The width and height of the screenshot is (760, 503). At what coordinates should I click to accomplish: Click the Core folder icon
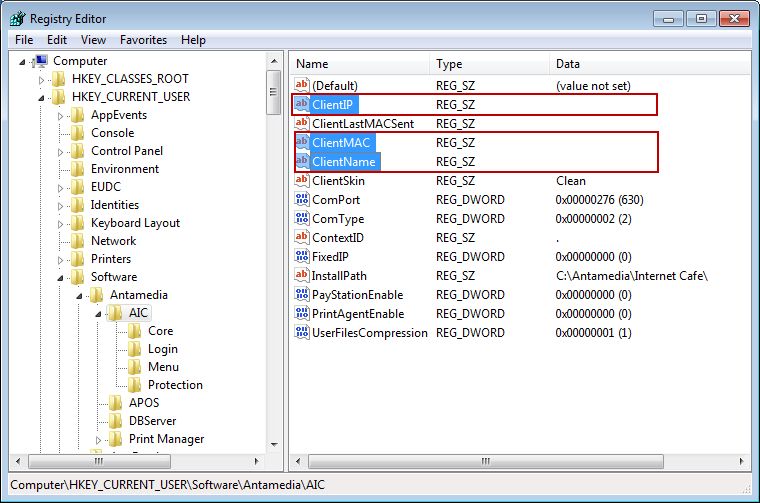(x=135, y=331)
